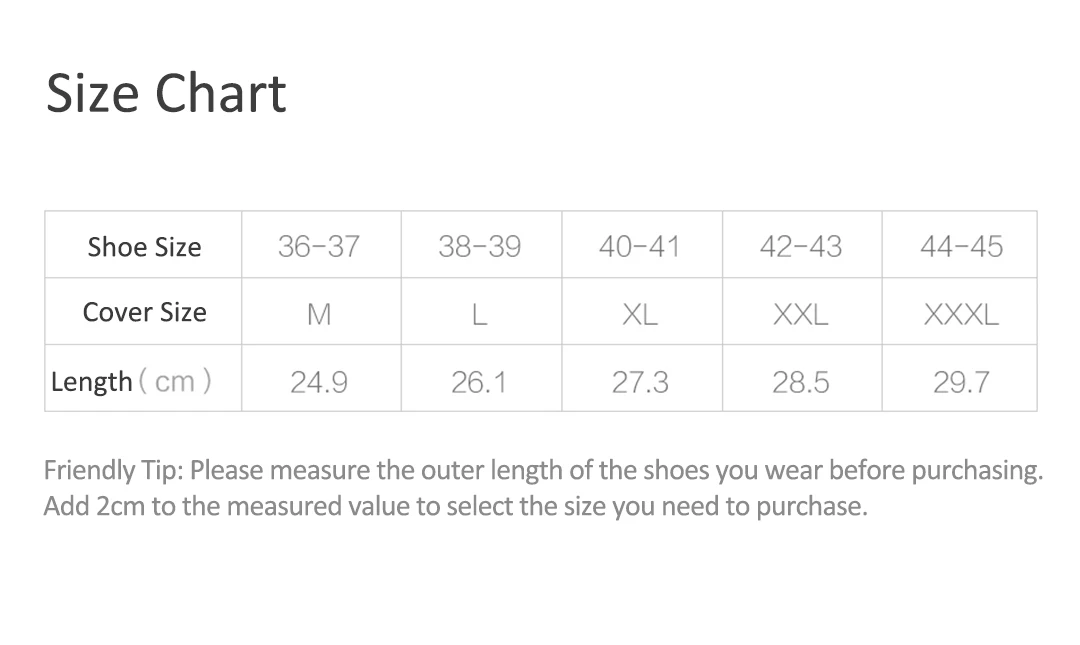Screen dimensions: 1080x645
Task: Select the Cover Size row header
Action: (144, 312)
